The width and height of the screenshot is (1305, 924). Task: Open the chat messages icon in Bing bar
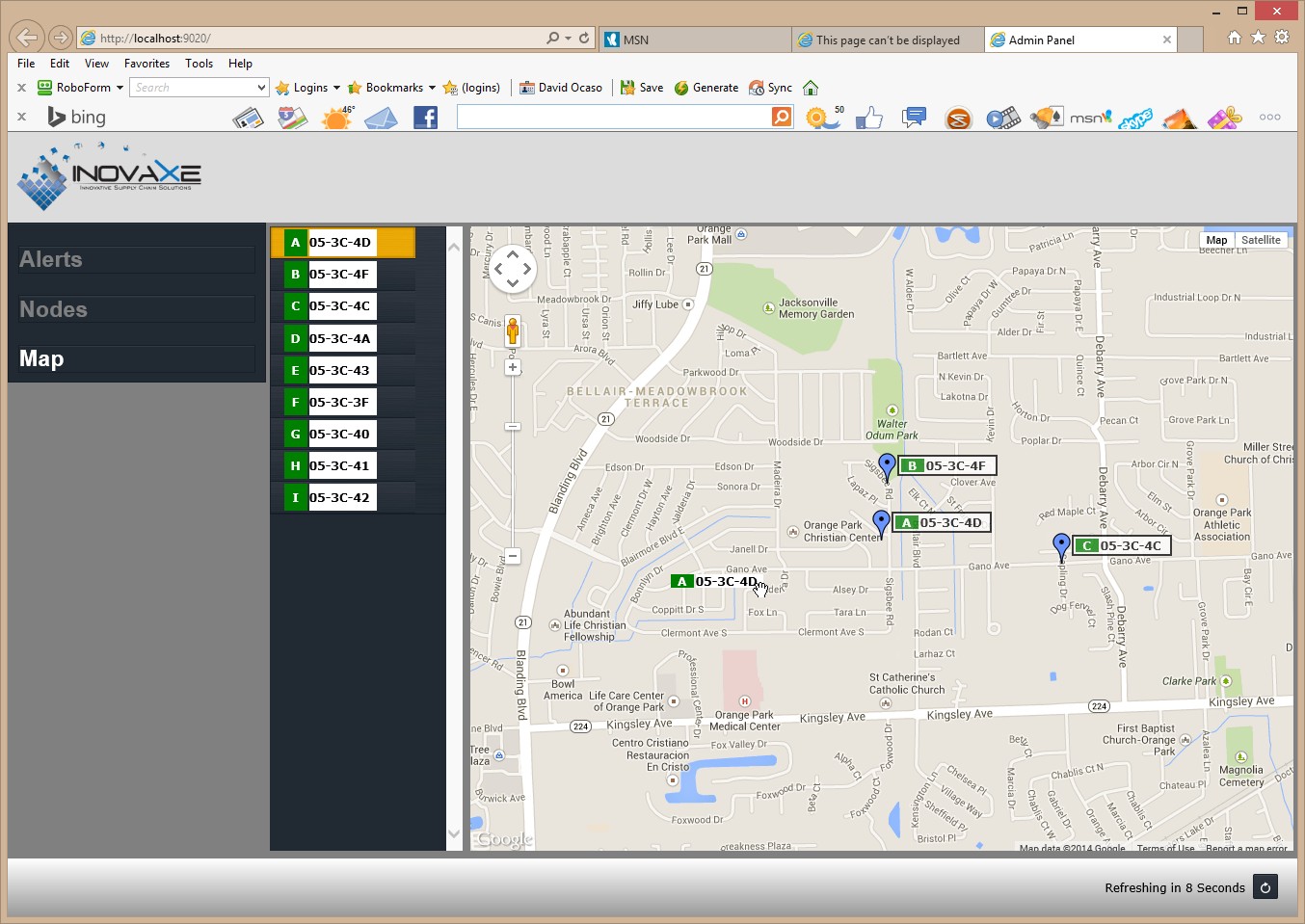point(914,118)
